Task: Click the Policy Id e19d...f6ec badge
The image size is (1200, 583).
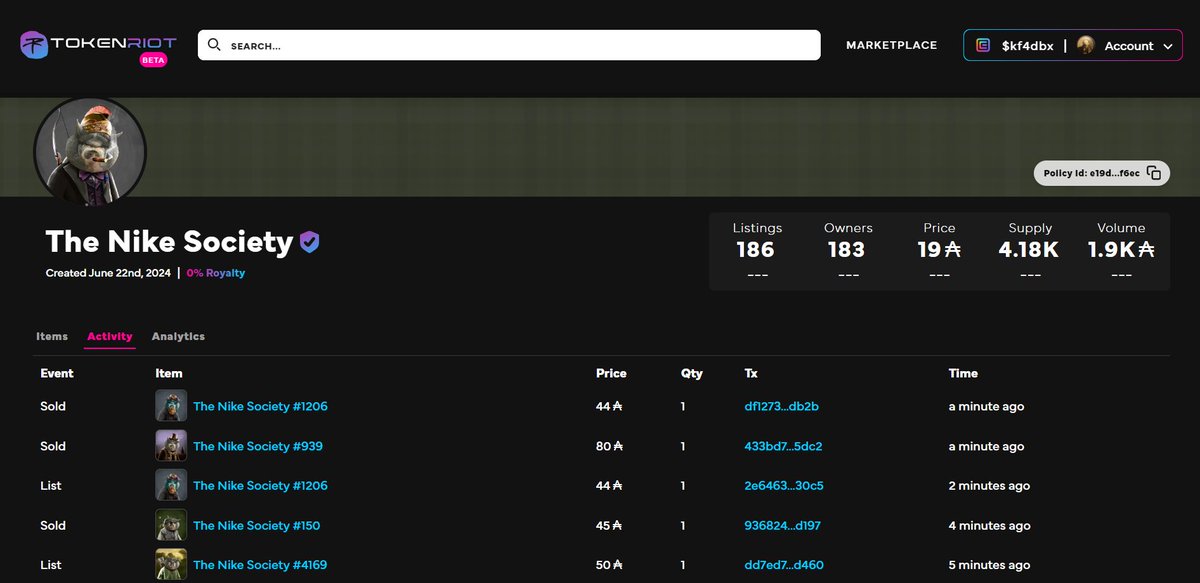Action: 1101,173
